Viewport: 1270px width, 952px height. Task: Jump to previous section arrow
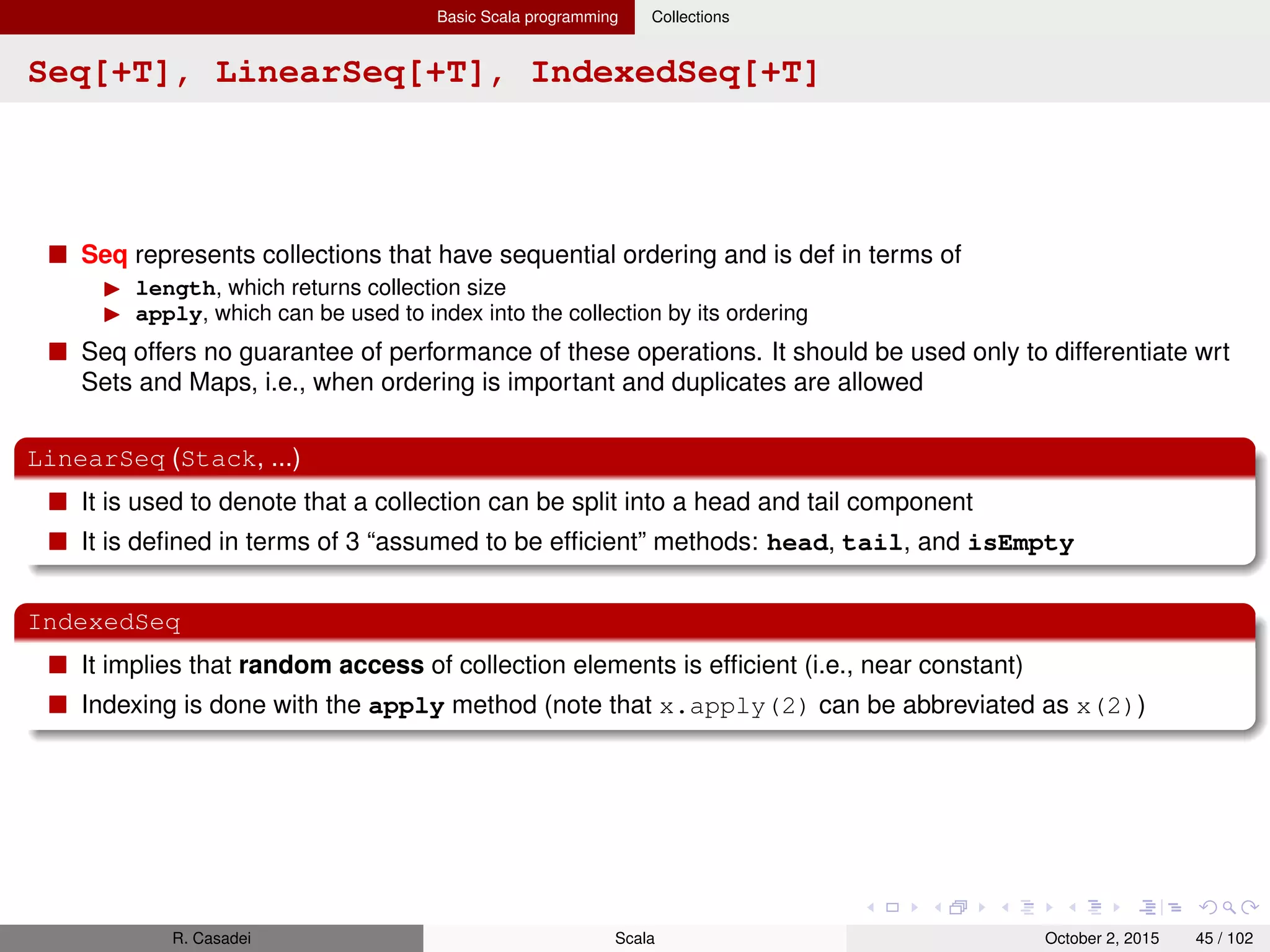click(x=1073, y=907)
